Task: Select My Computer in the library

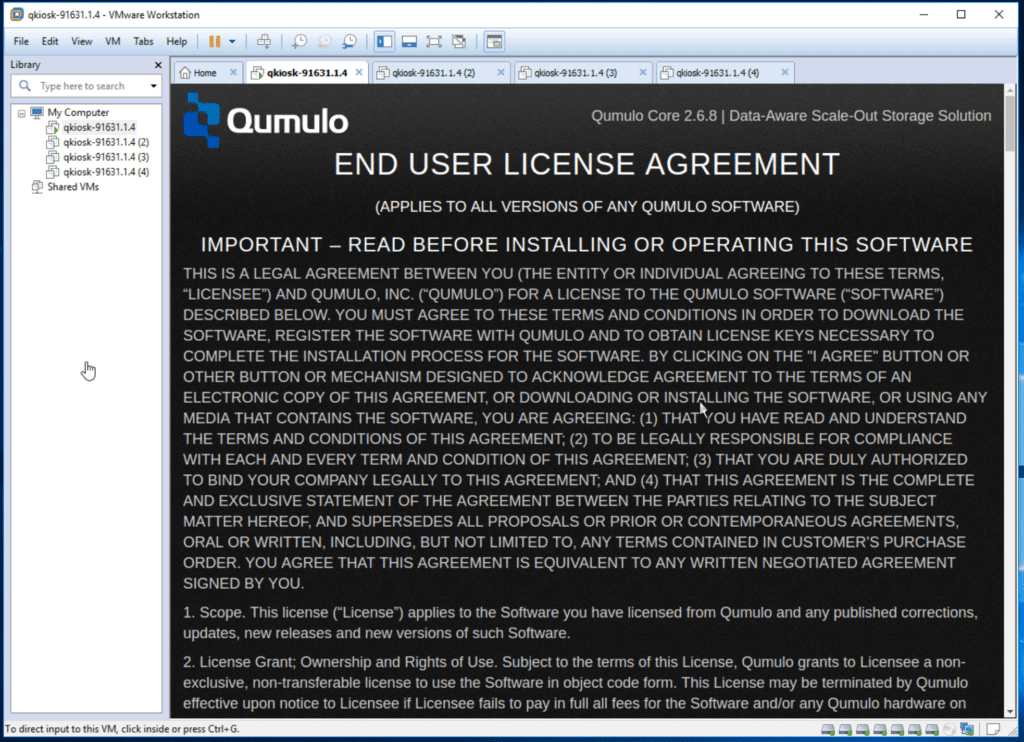Action: pos(78,112)
